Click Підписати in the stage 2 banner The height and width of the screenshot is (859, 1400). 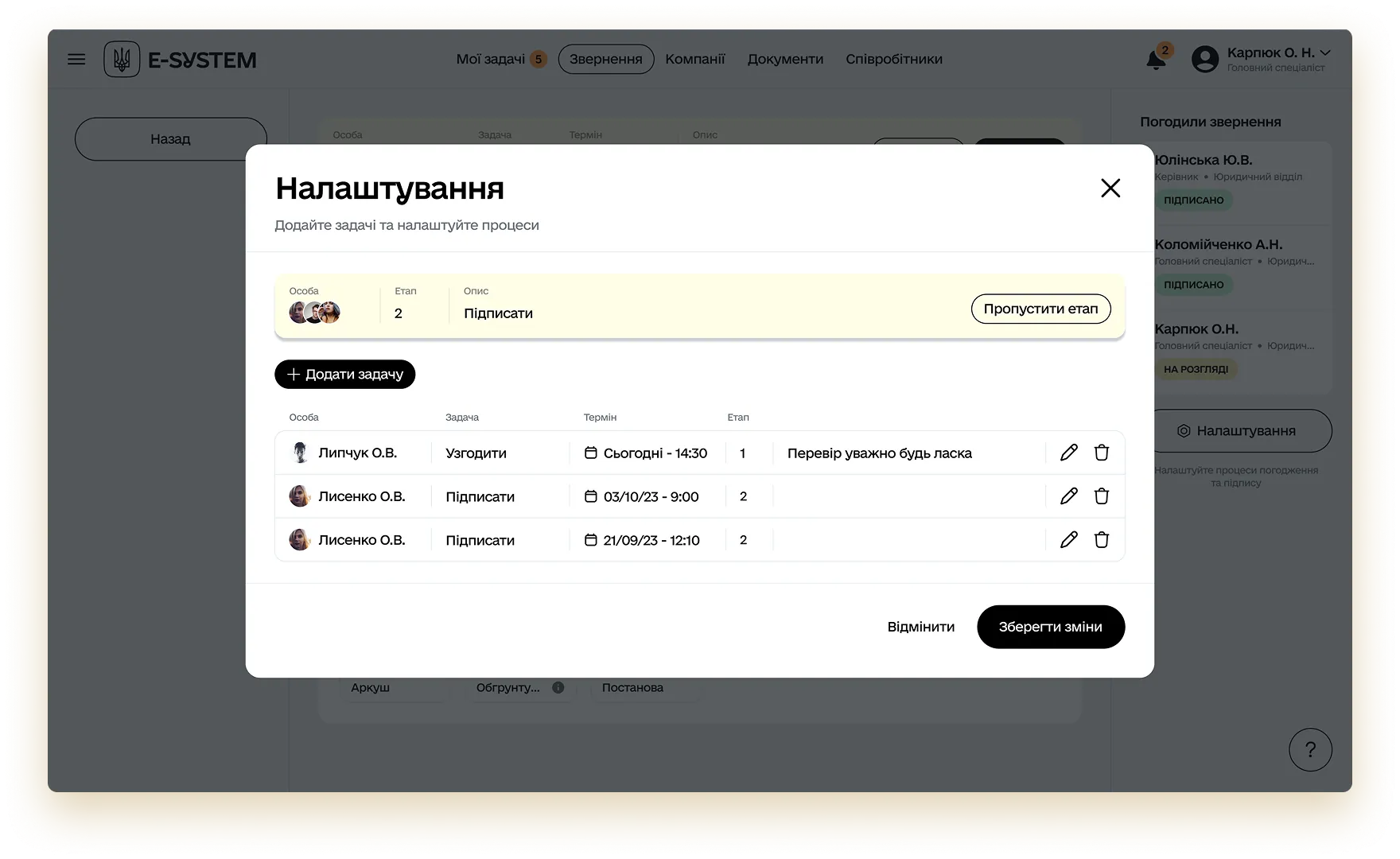[x=498, y=313]
